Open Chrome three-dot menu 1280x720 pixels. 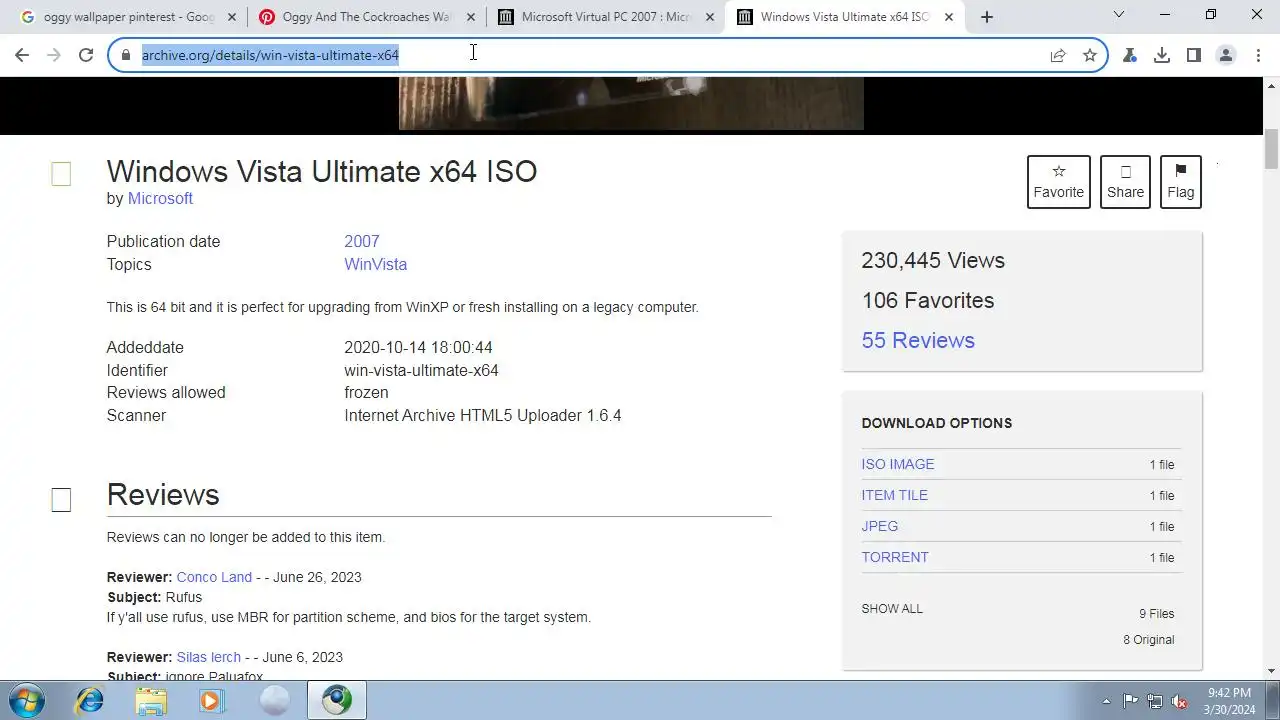pos(1257,56)
